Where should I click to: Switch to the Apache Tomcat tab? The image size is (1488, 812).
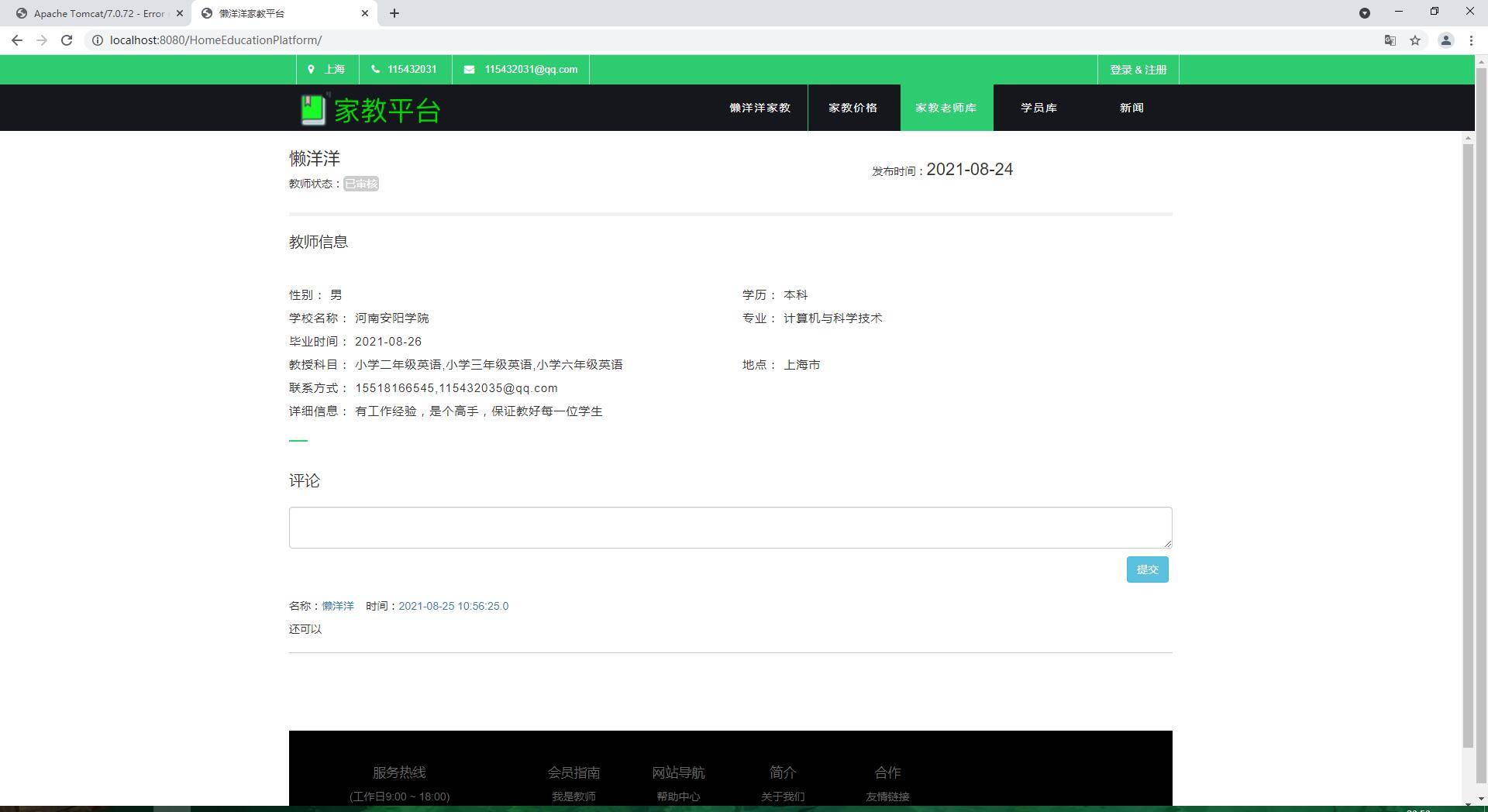(x=97, y=13)
